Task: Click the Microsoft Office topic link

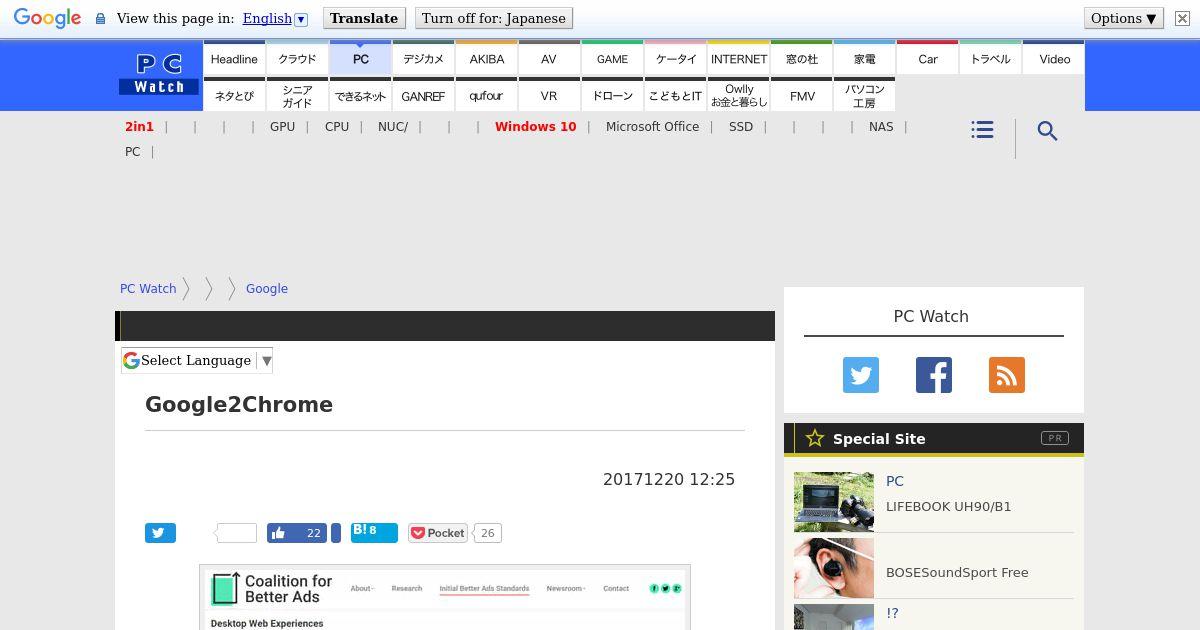Action: coord(652,126)
